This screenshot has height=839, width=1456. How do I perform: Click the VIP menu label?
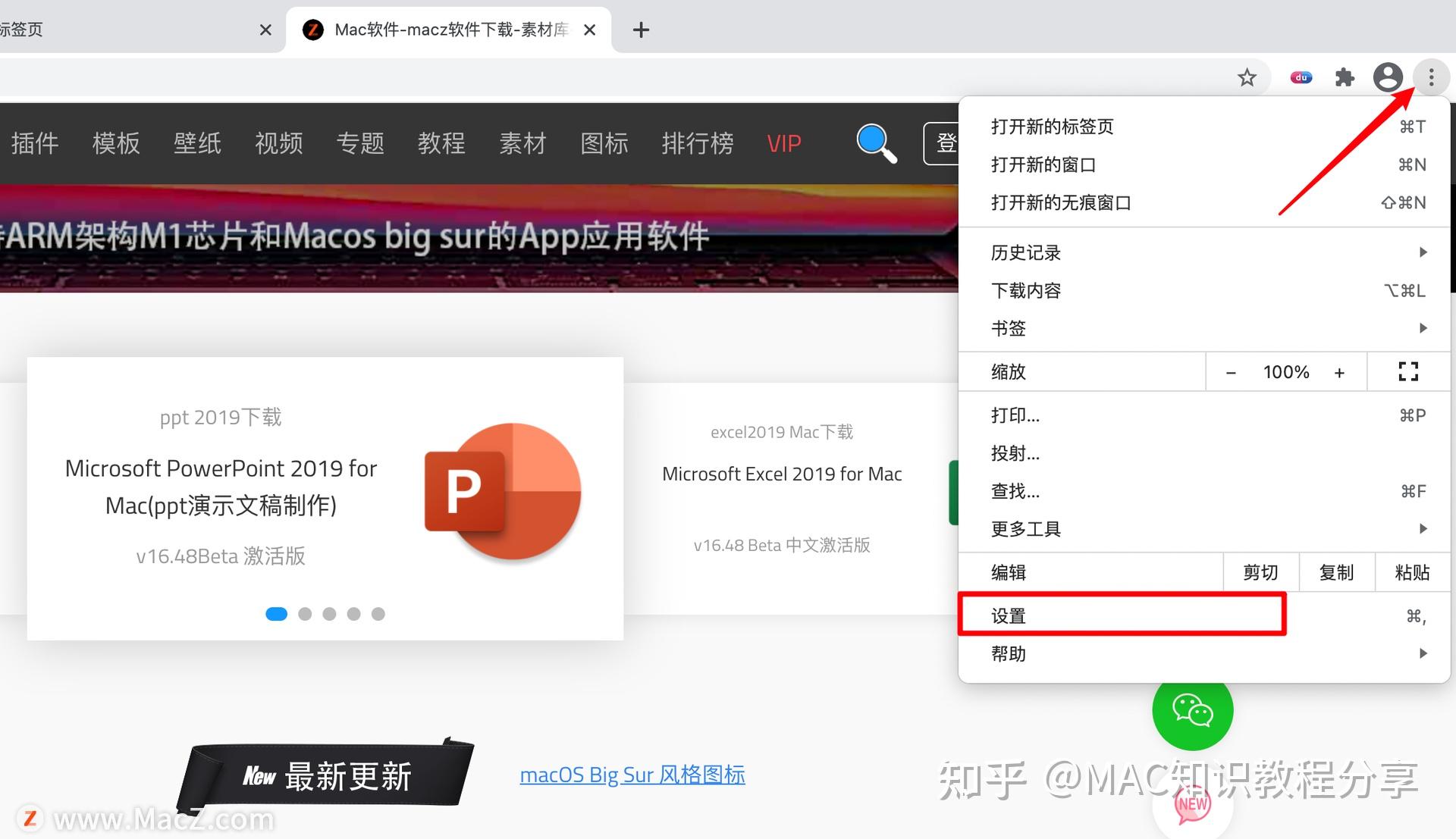(785, 141)
